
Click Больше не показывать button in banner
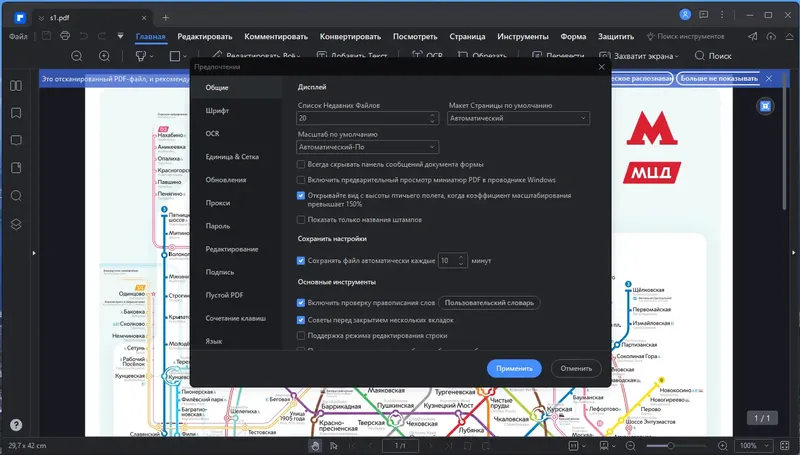(719, 79)
